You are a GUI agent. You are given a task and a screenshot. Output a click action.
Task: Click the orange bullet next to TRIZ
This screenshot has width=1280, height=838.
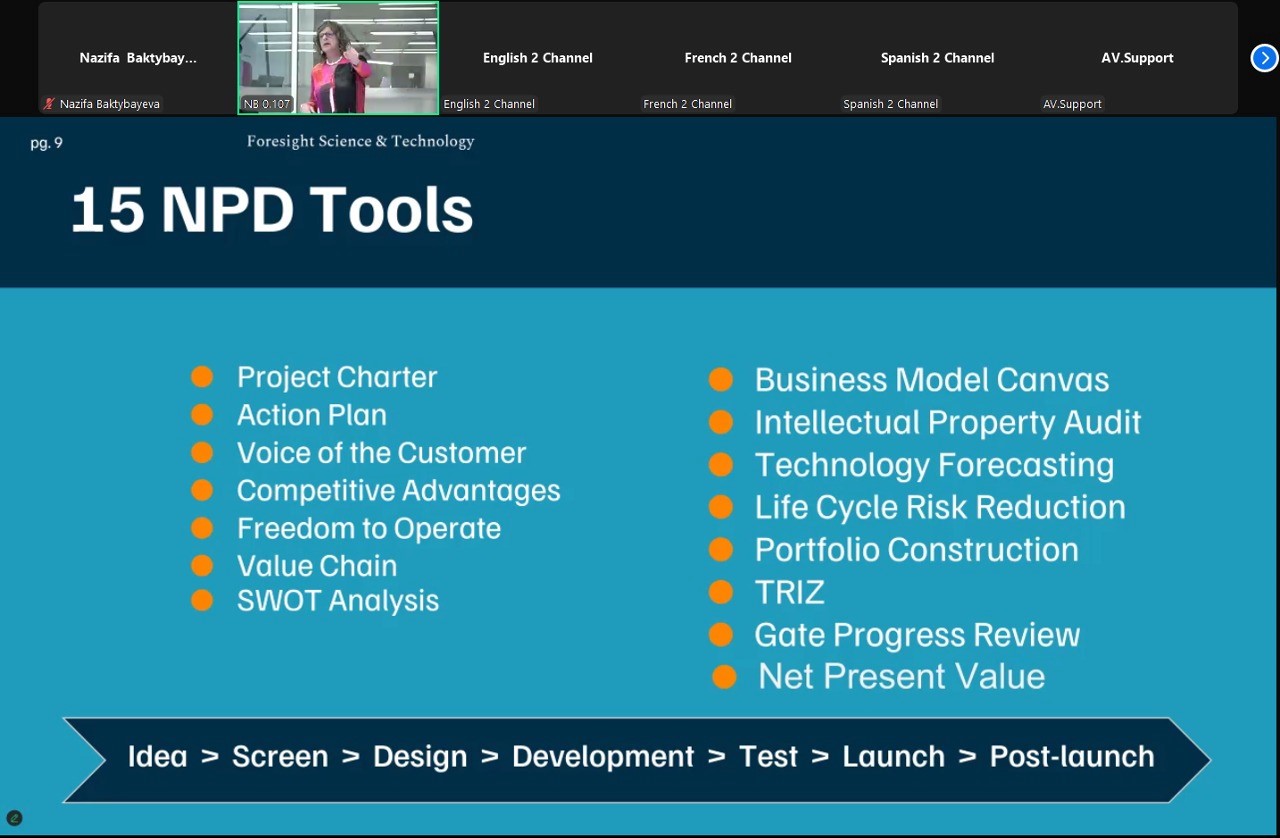click(721, 592)
